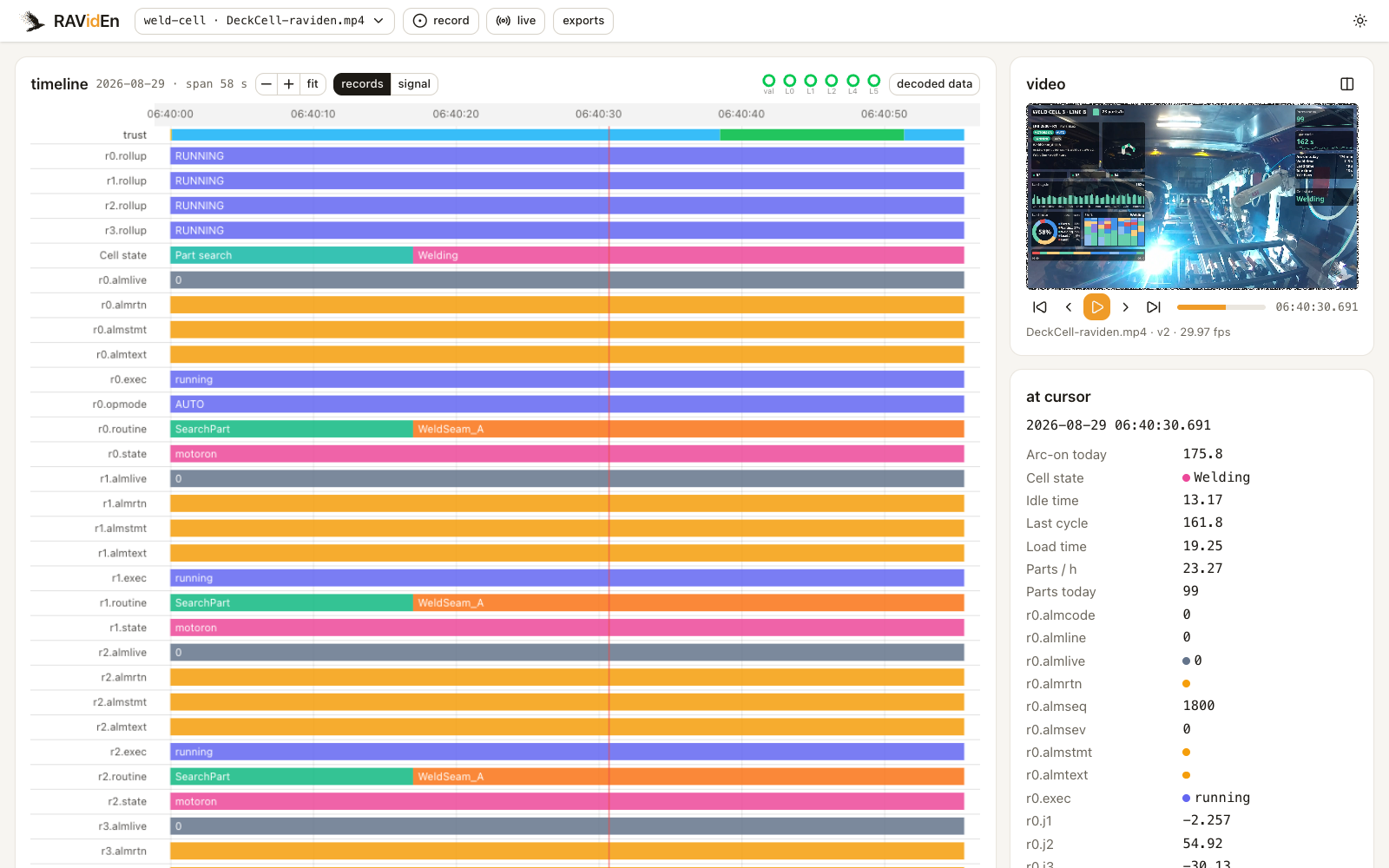Image resolution: width=1389 pixels, height=868 pixels.
Task: Select the motoron bar in r1.state row
Action: pyautogui.click(x=568, y=628)
